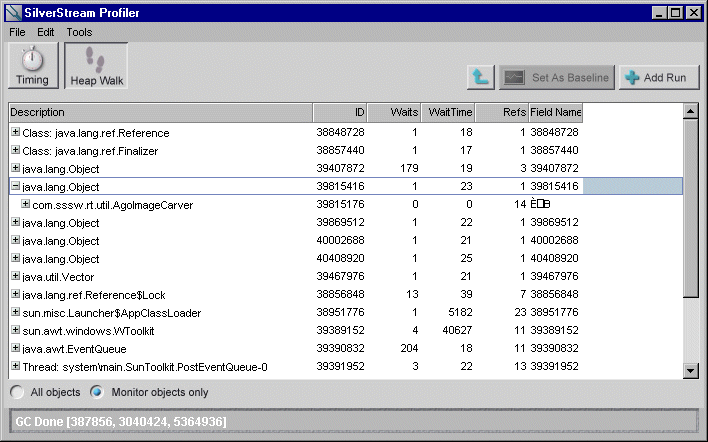Expand sun.misc.Launcher$AppClassLoader row
The width and height of the screenshot is (708, 442).
[15, 312]
